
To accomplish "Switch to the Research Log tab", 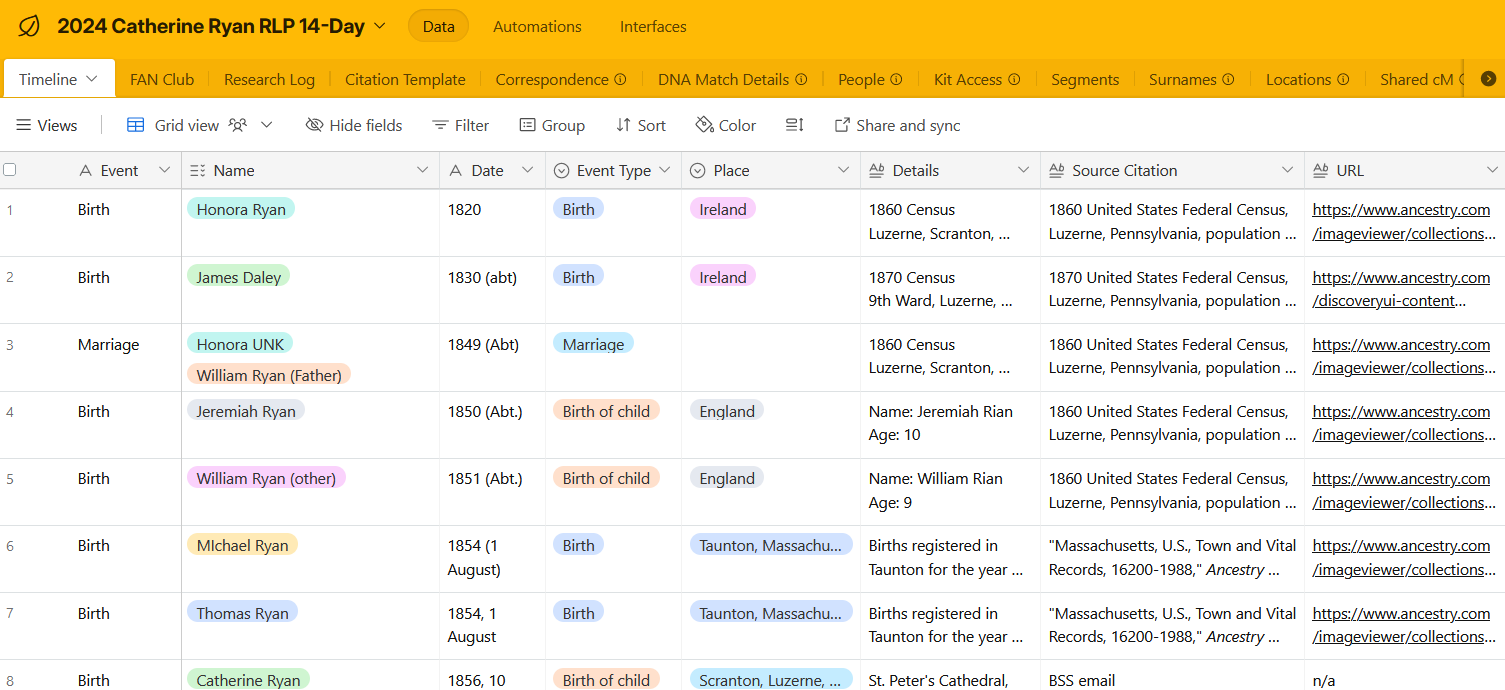I will 269,79.
